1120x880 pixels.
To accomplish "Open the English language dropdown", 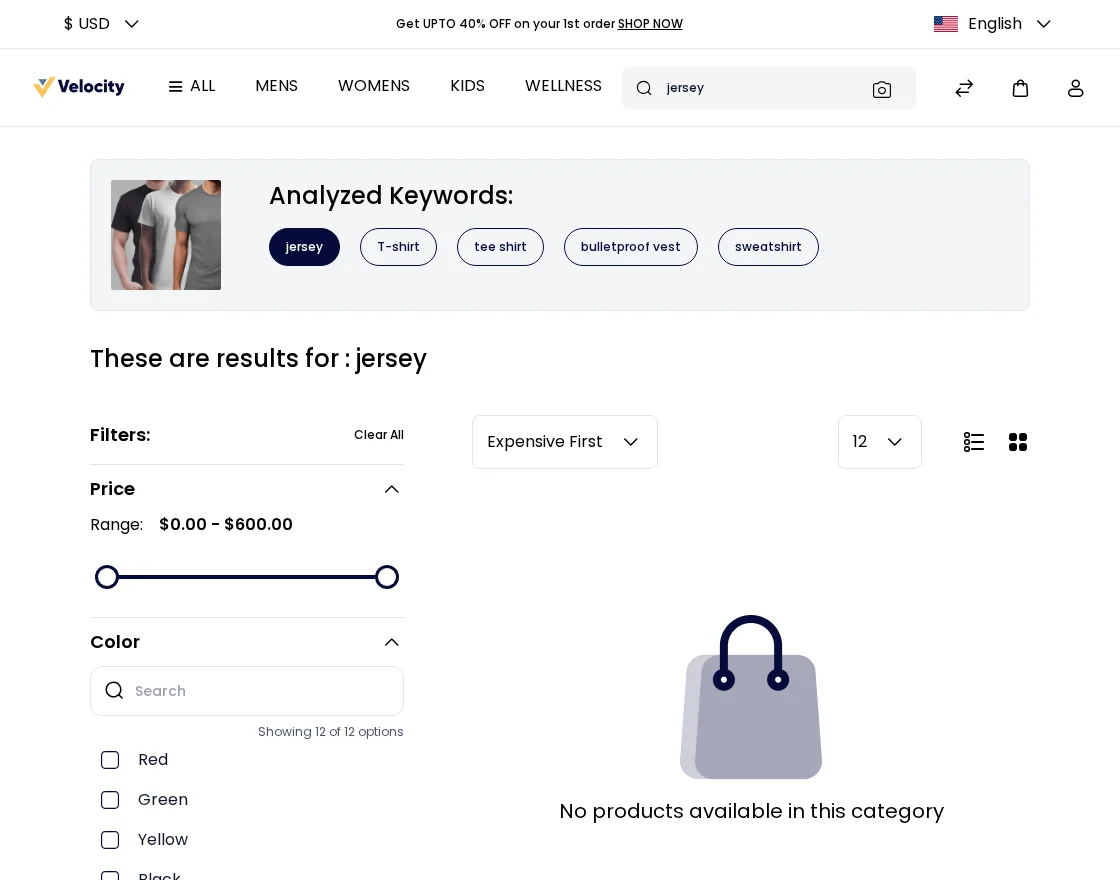I will coord(993,24).
